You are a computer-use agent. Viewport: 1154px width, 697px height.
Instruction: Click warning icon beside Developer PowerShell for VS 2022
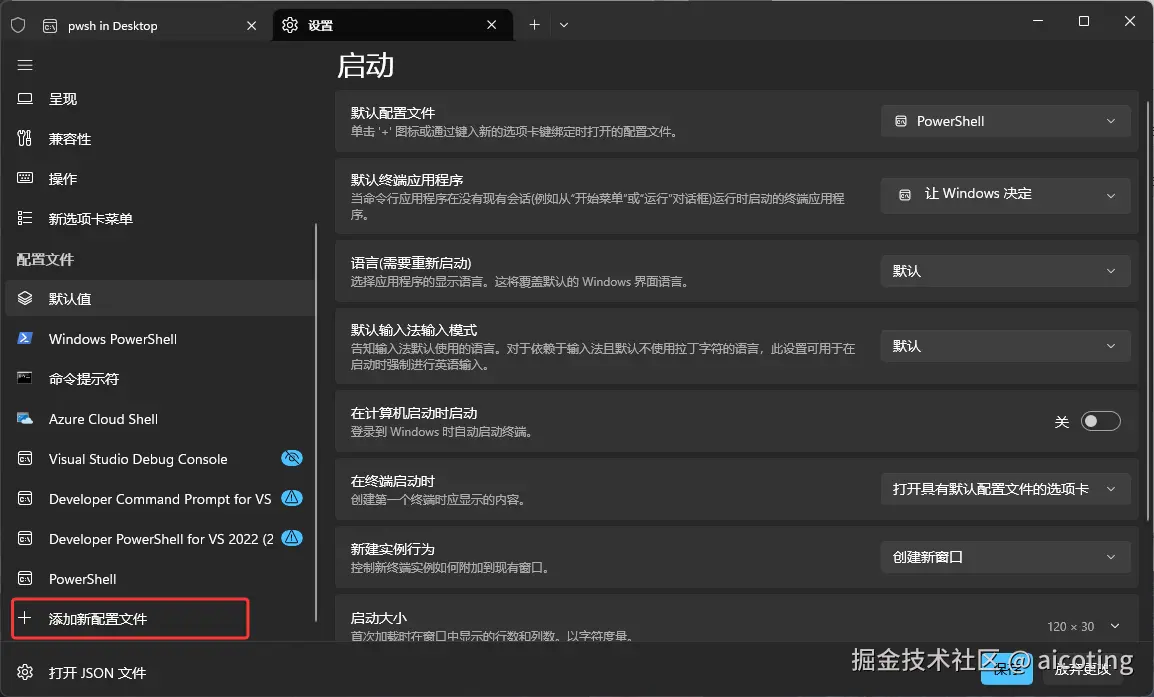291,538
